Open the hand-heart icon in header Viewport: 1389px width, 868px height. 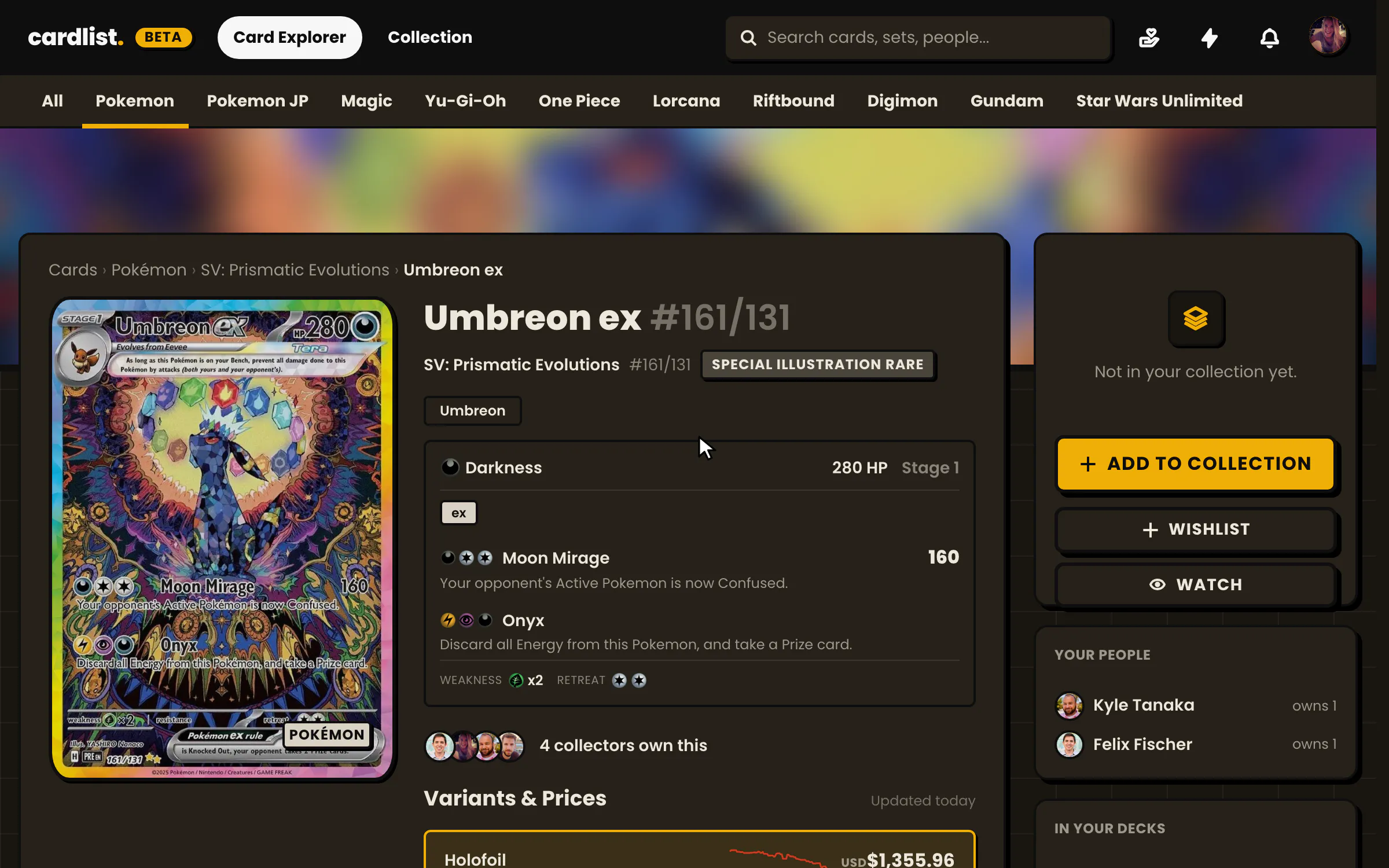tap(1149, 38)
